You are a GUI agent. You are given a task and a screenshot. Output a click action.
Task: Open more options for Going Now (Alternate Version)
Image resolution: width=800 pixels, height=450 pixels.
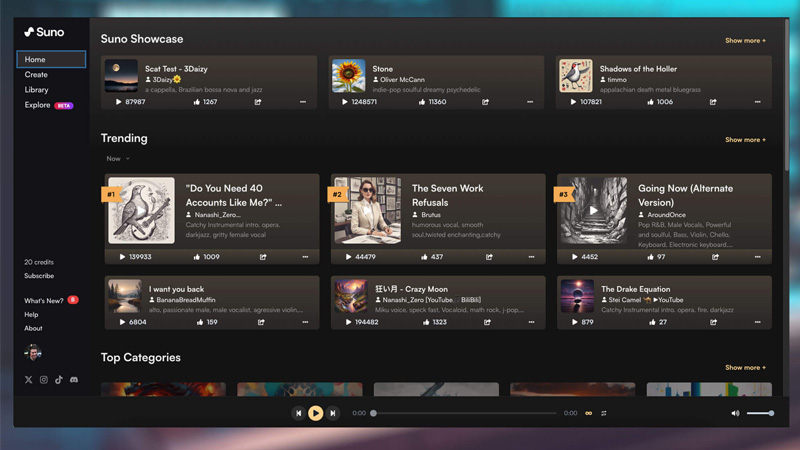coord(758,257)
